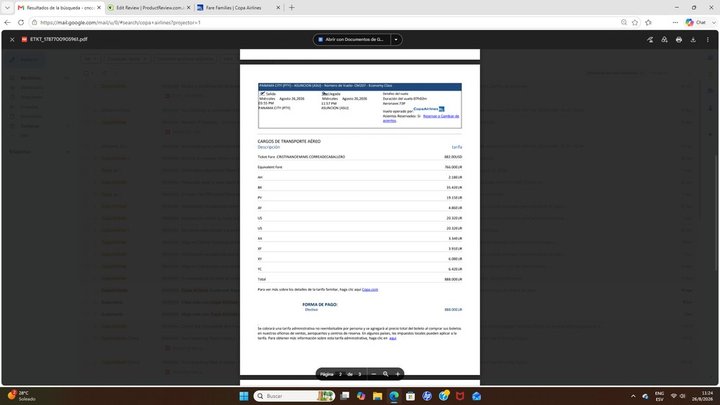The width and height of the screenshot is (720, 405).
Task: Click the 'FORMA DE PAGO:' heading
Action: point(320,304)
